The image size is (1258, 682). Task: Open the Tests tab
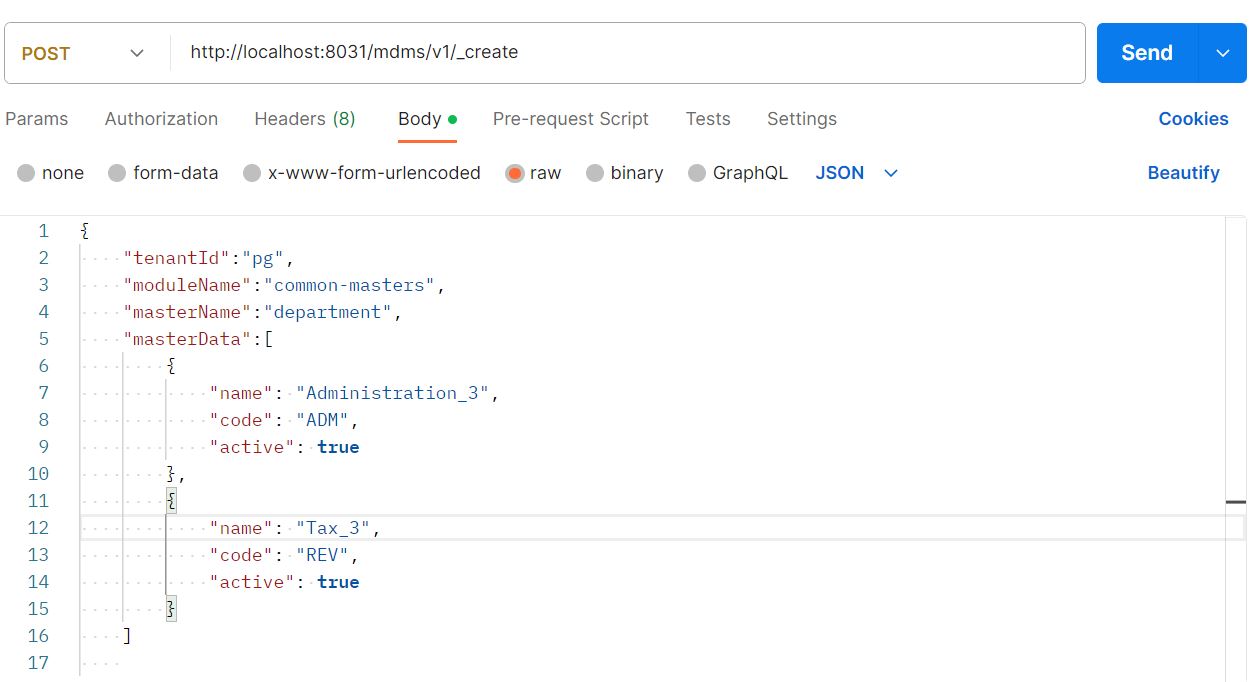click(708, 119)
